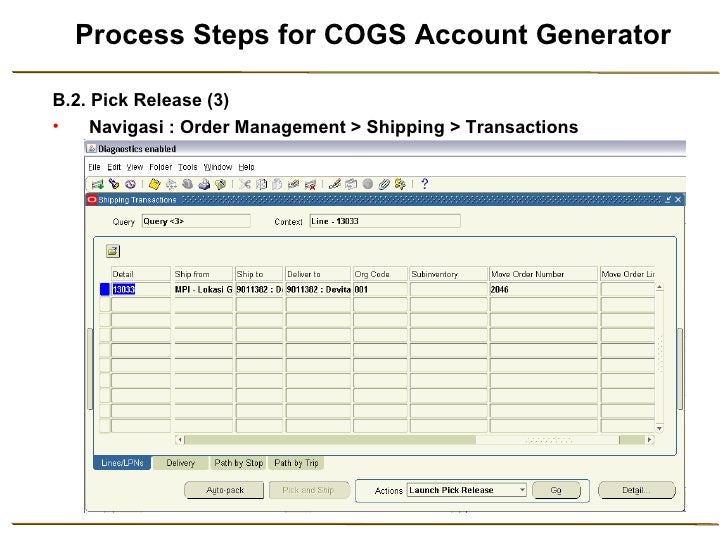Click the Close Form toolbar icon
This screenshot has height=546, width=728.
pos(221,184)
